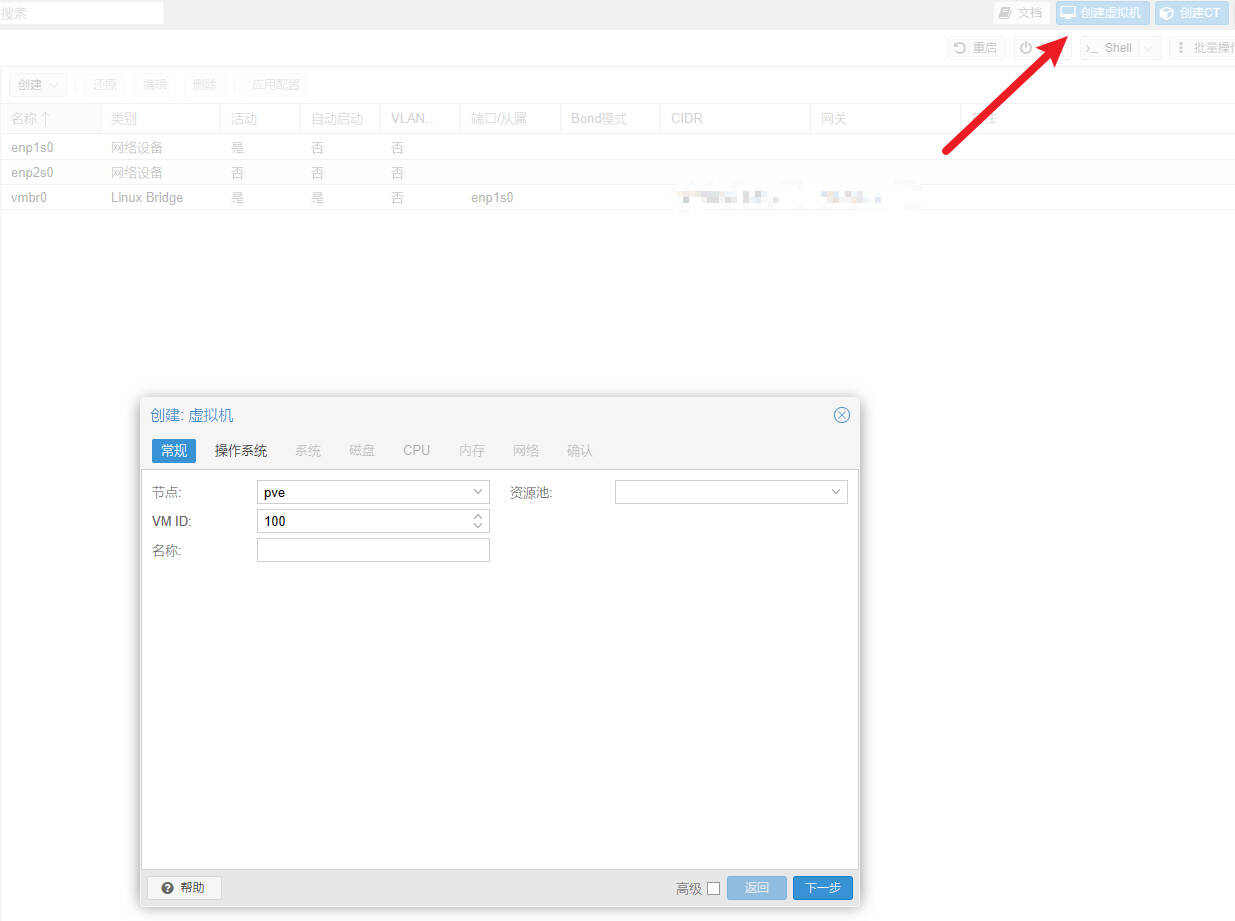This screenshot has width=1235, height=921.
Task: Click the 类别 column header
Action: tap(160, 118)
